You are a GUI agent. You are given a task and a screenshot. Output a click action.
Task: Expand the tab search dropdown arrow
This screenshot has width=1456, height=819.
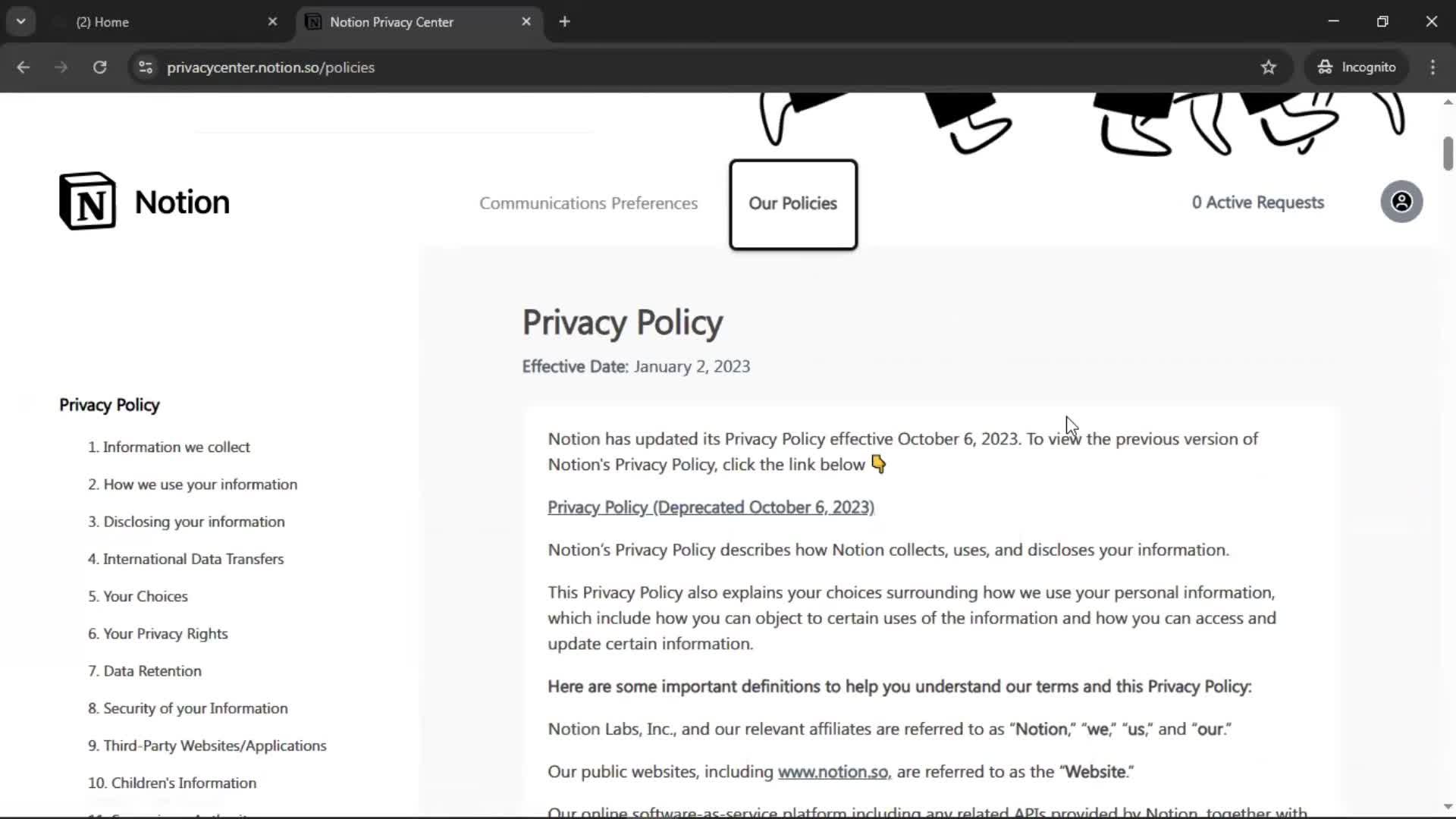(21, 21)
